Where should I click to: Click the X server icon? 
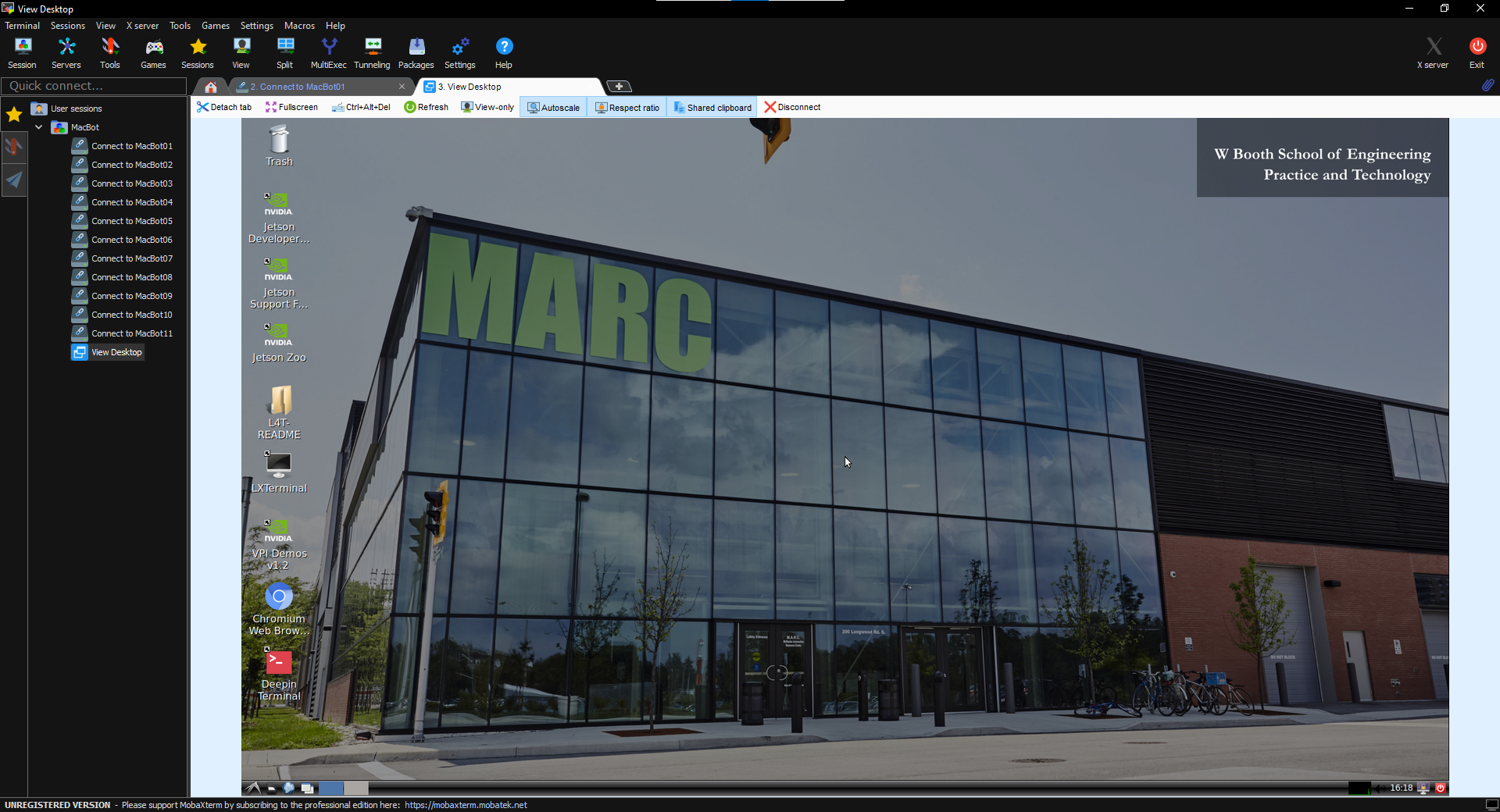coord(1432,53)
